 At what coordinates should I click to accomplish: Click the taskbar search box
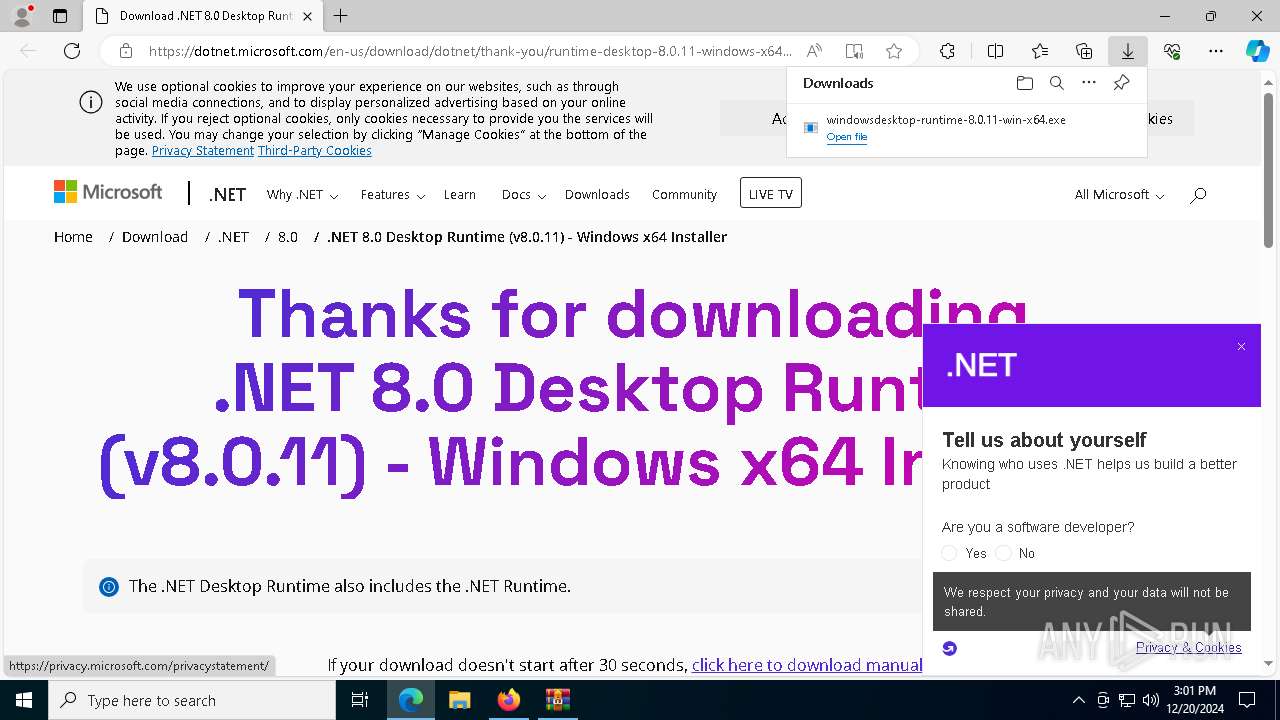tap(192, 700)
